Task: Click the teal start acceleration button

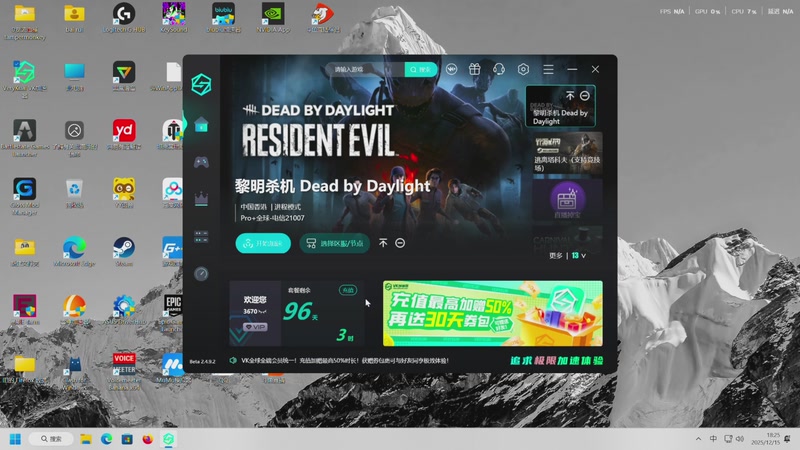Action: coord(263,243)
